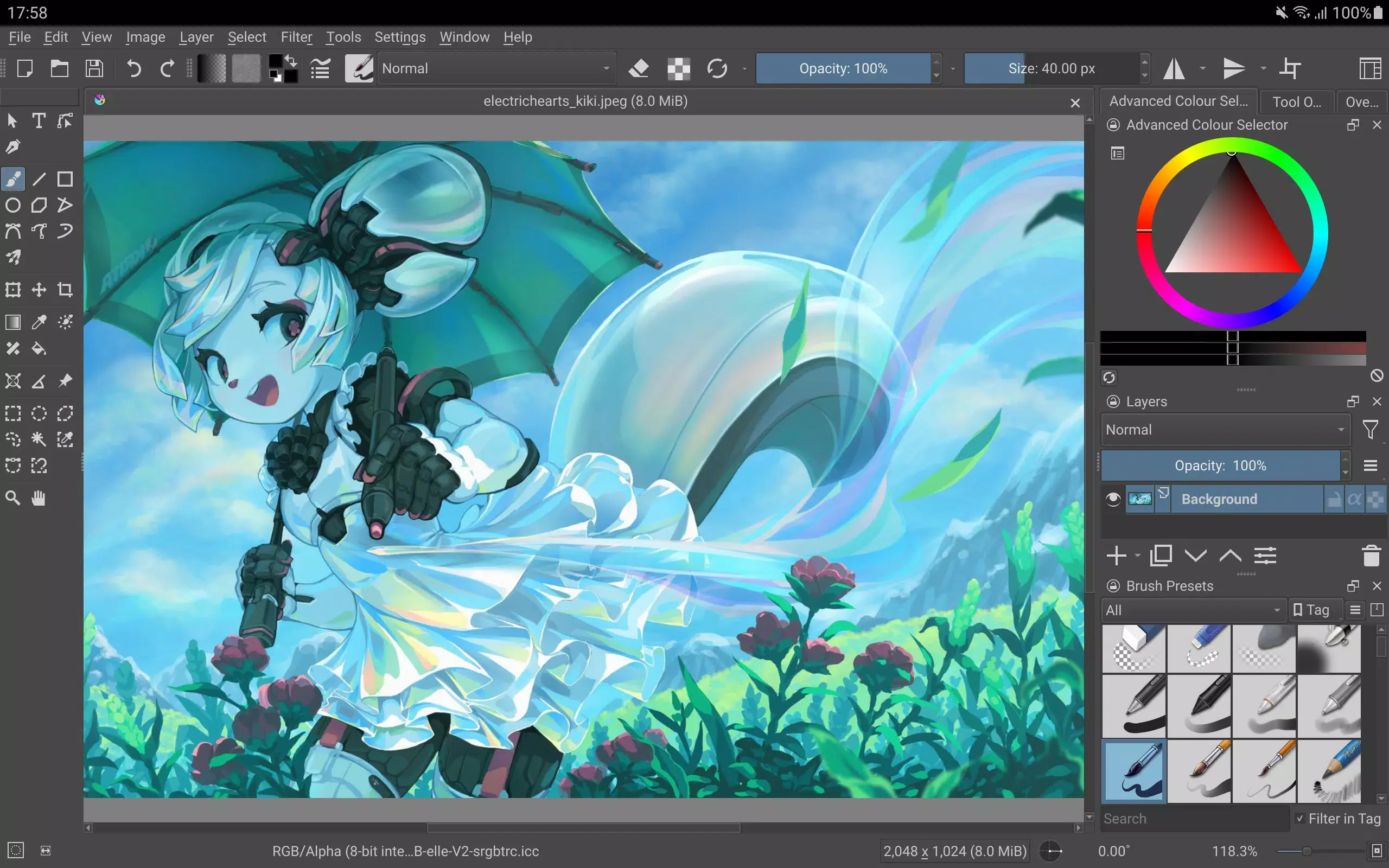The width and height of the screenshot is (1389, 868).
Task: Select the Freehand Brush tool
Action: [x=12, y=178]
